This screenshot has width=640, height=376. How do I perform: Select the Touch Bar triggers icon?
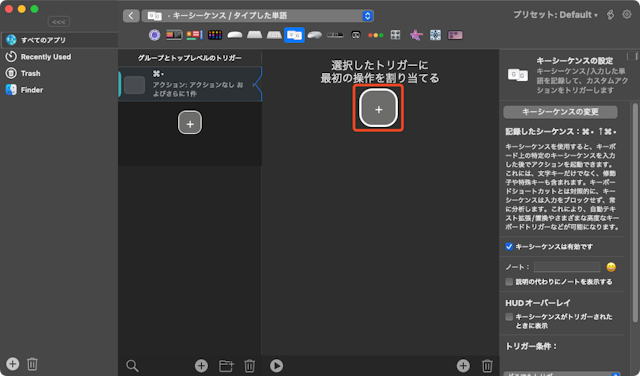pyautogui.click(x=174, y=35)
